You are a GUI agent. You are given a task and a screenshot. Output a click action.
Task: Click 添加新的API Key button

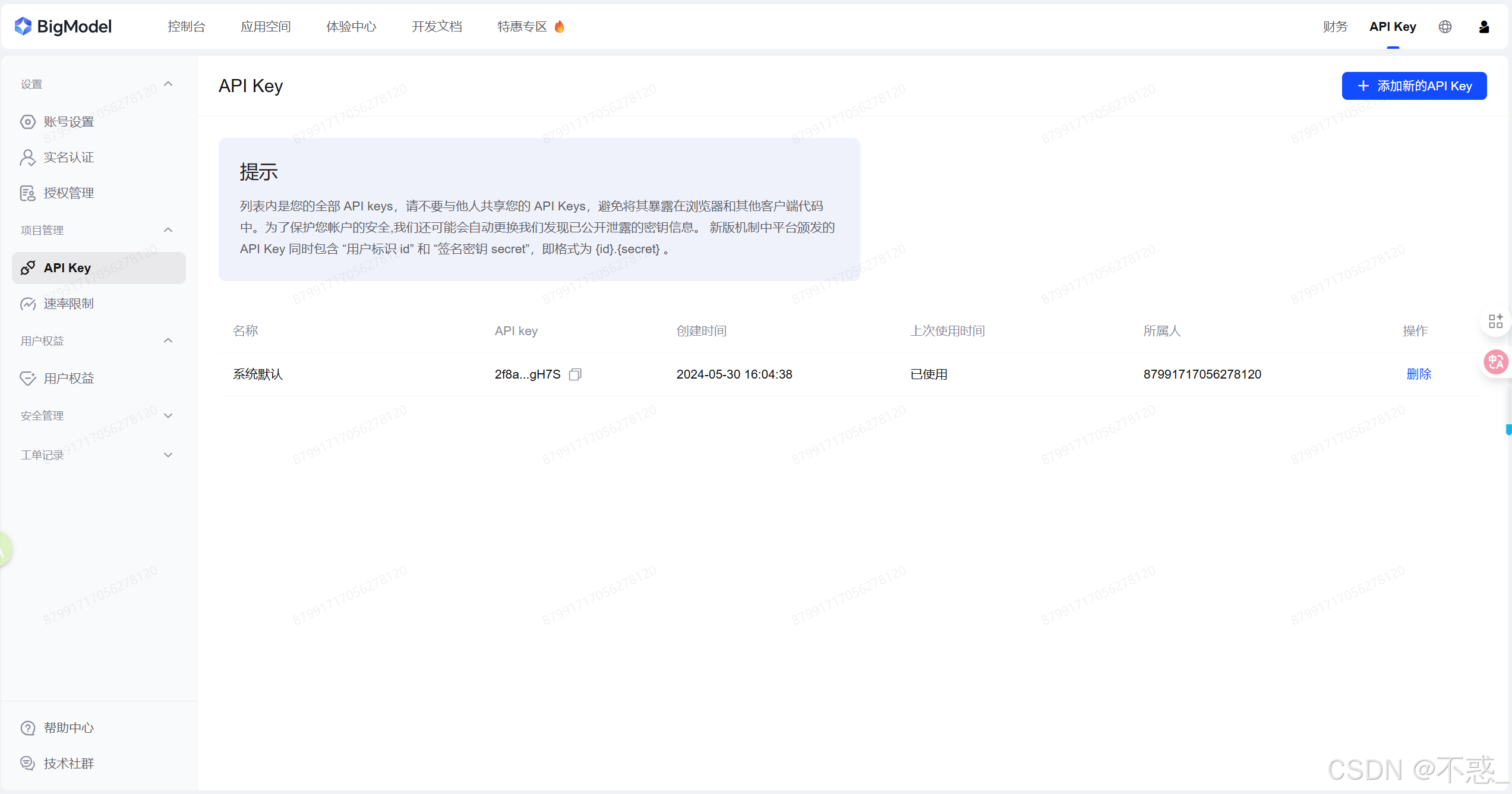[x=1414, y=86]
